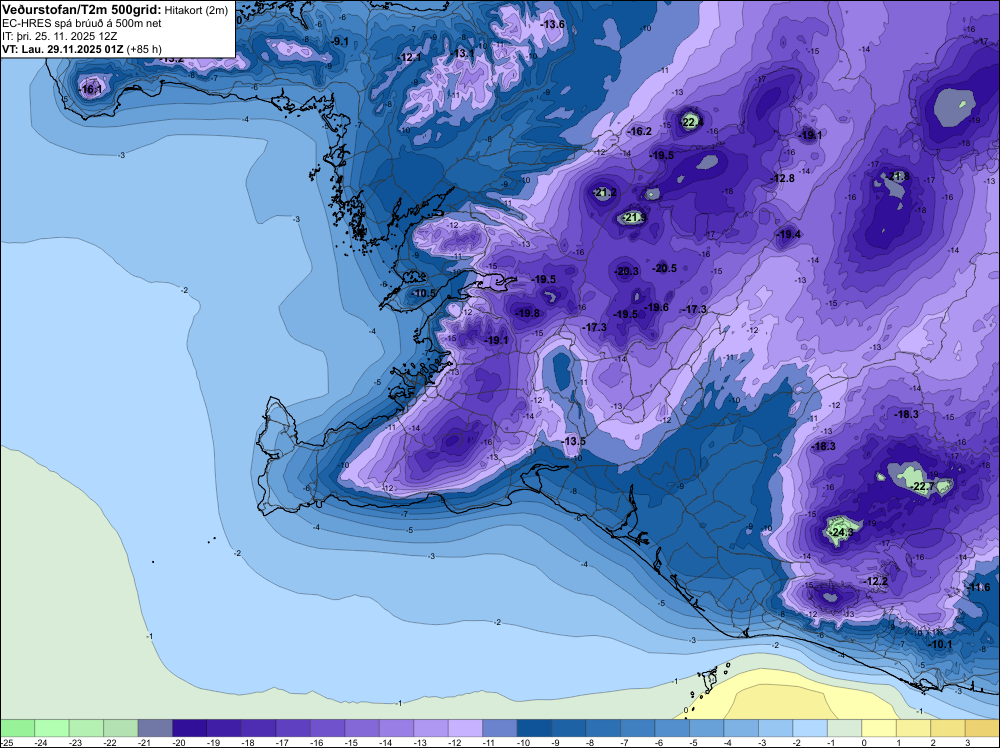Click the -12.8 temperature label
This screenshot has width=1000, height=748.
point(783,179)
